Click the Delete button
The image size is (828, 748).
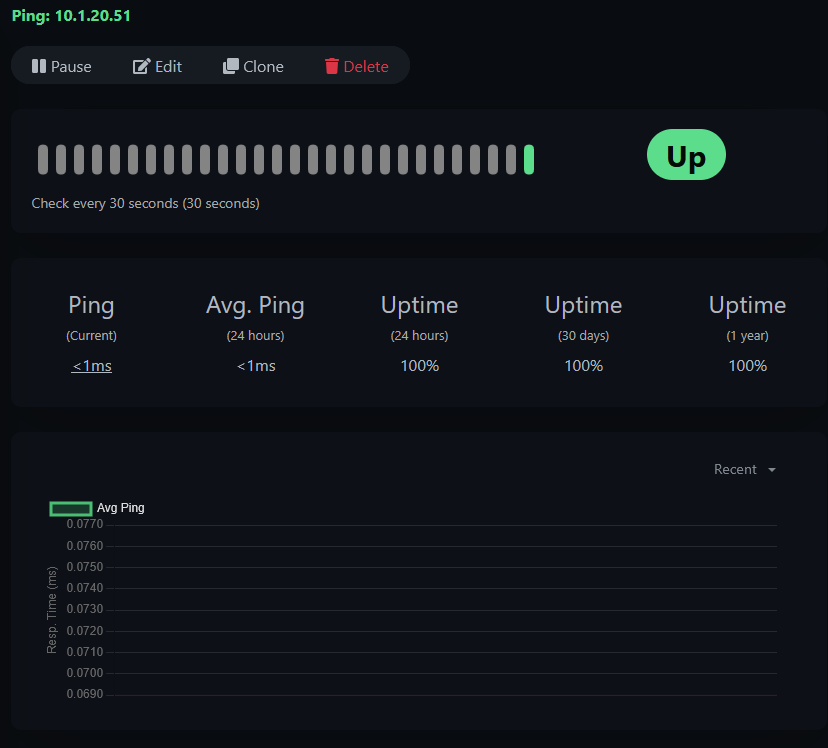point(357,65)
